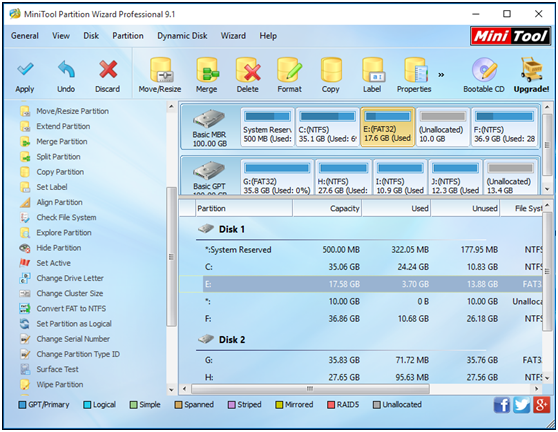Screen dimensions: 558x432
Task: Click Basic GPT disk icon
Action: (x=209, y=171)
